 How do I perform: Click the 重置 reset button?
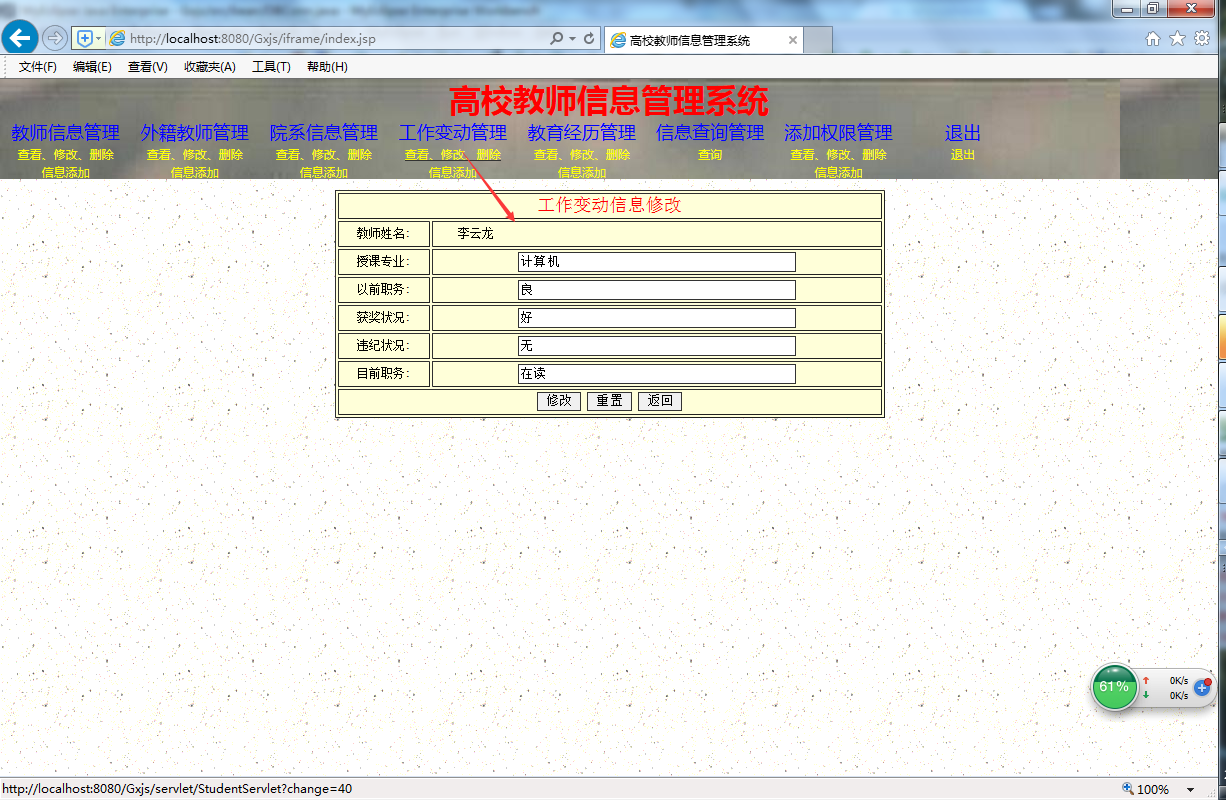(x=609, y=401)
